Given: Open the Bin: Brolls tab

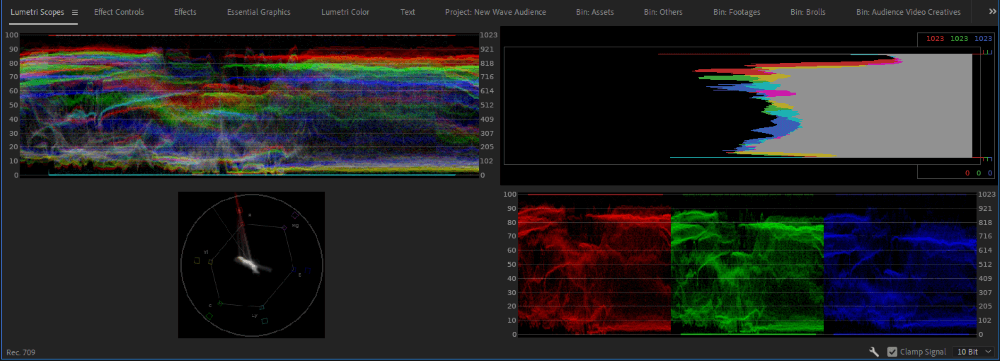Looking at the screenshot, I should [808, 12].
